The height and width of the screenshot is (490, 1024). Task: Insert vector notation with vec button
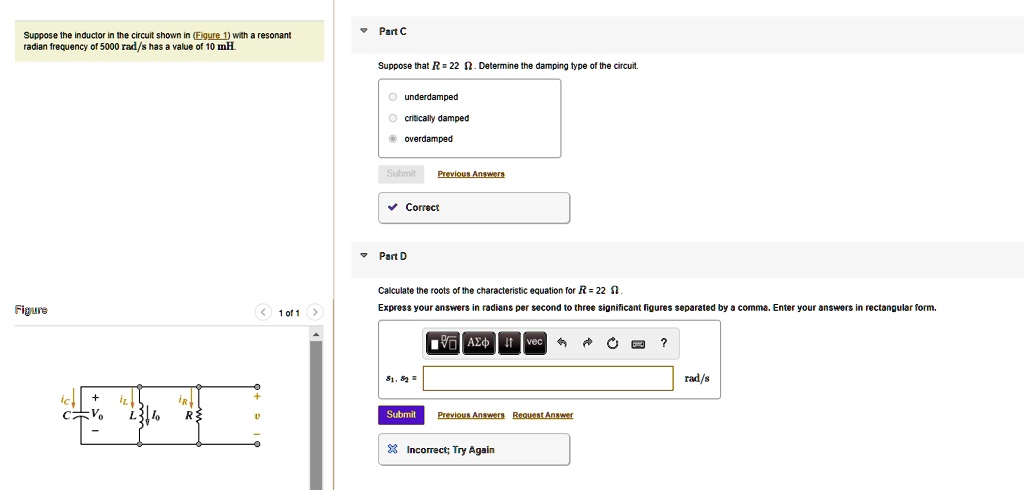[x=535, y=343]
